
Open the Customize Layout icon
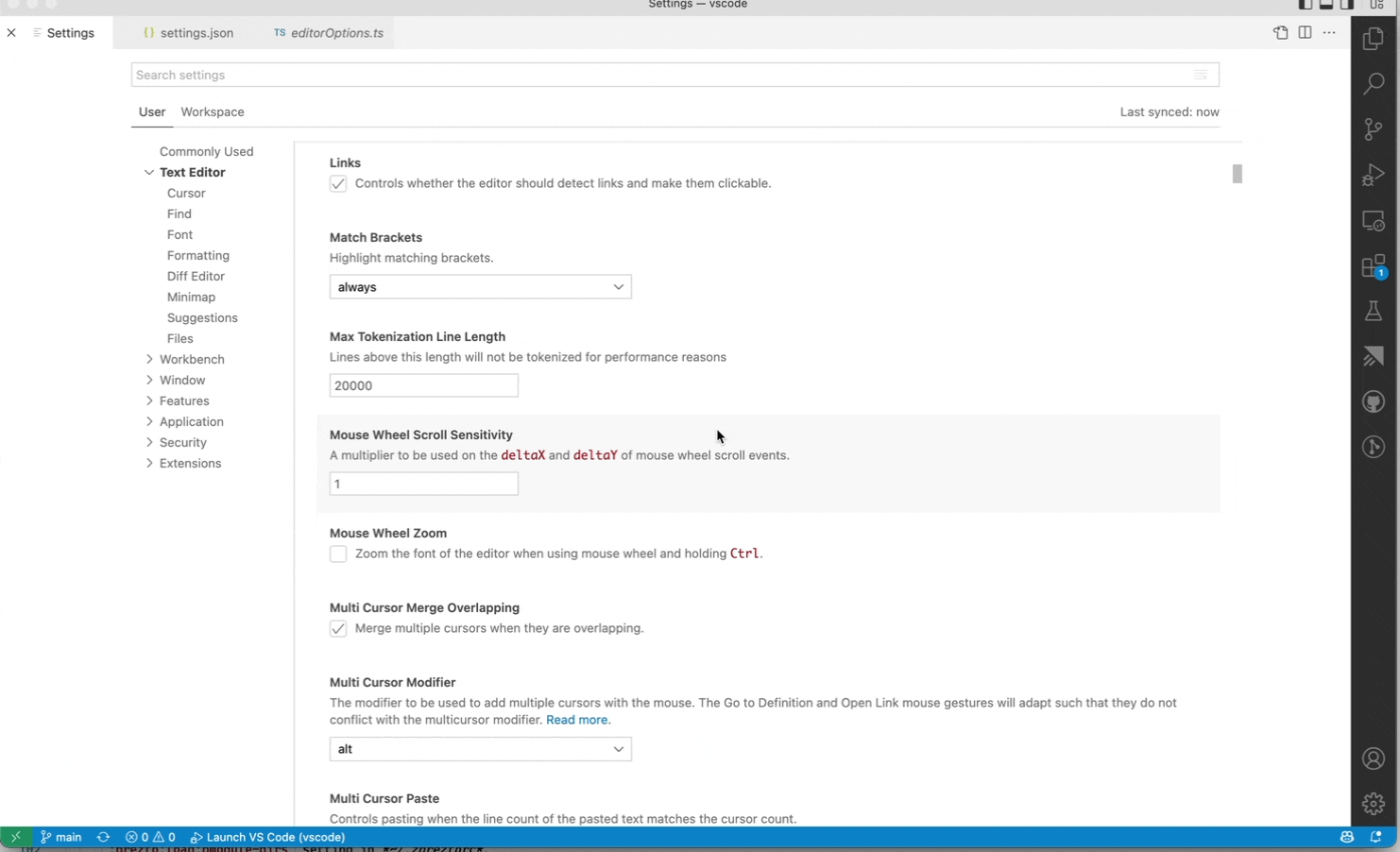[1376, 5]
